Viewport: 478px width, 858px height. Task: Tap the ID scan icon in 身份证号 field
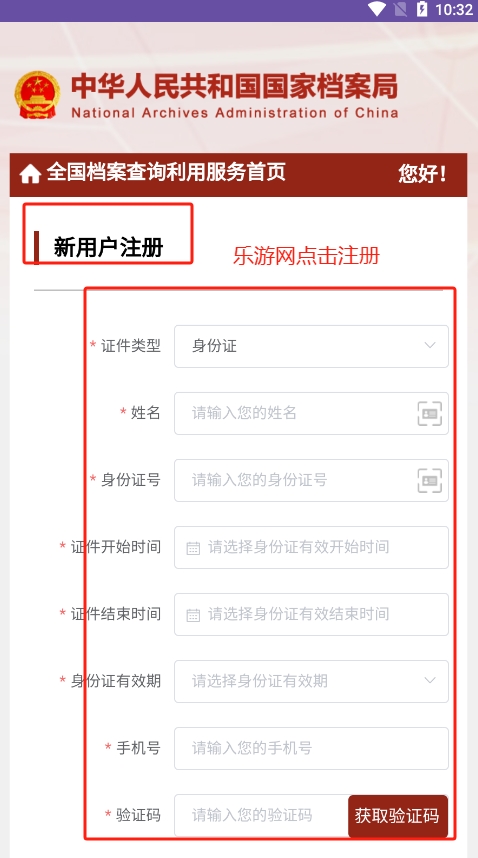pos(430,480)
